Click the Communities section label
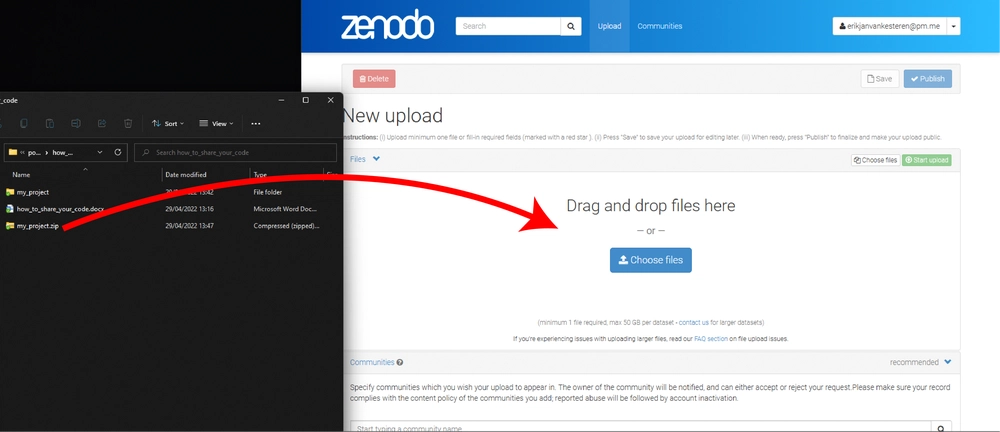The image size is (1000, 432). pyautogui.click(x=372, y=362)
